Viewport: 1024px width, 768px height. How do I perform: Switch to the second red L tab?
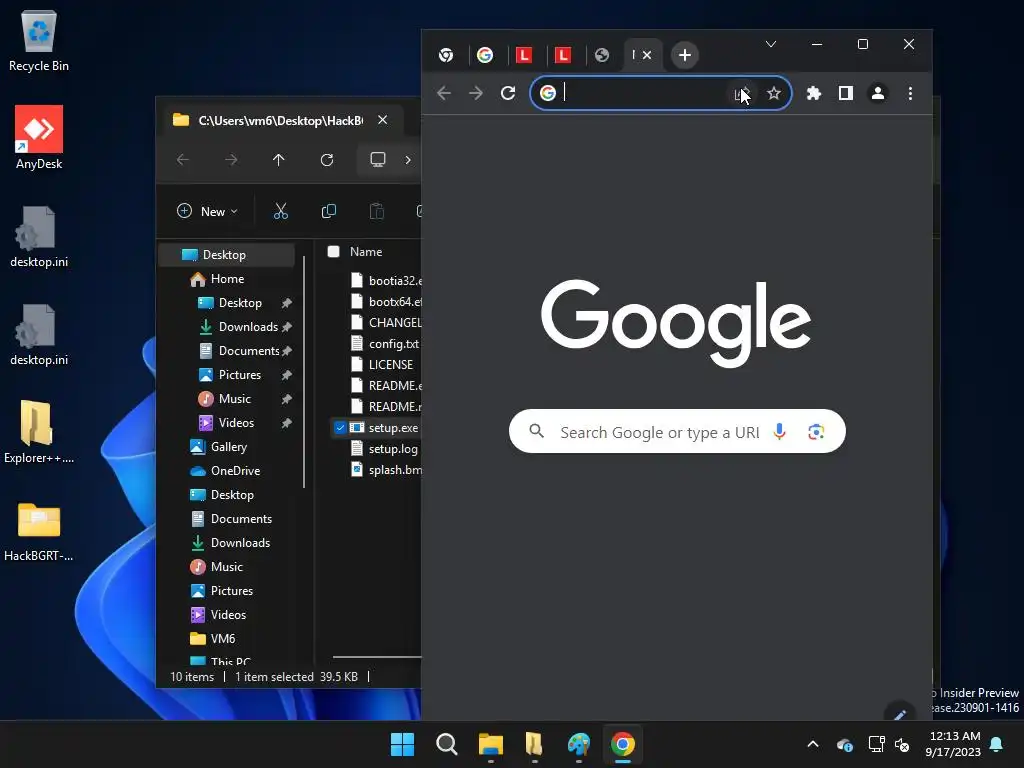(563, 55)
